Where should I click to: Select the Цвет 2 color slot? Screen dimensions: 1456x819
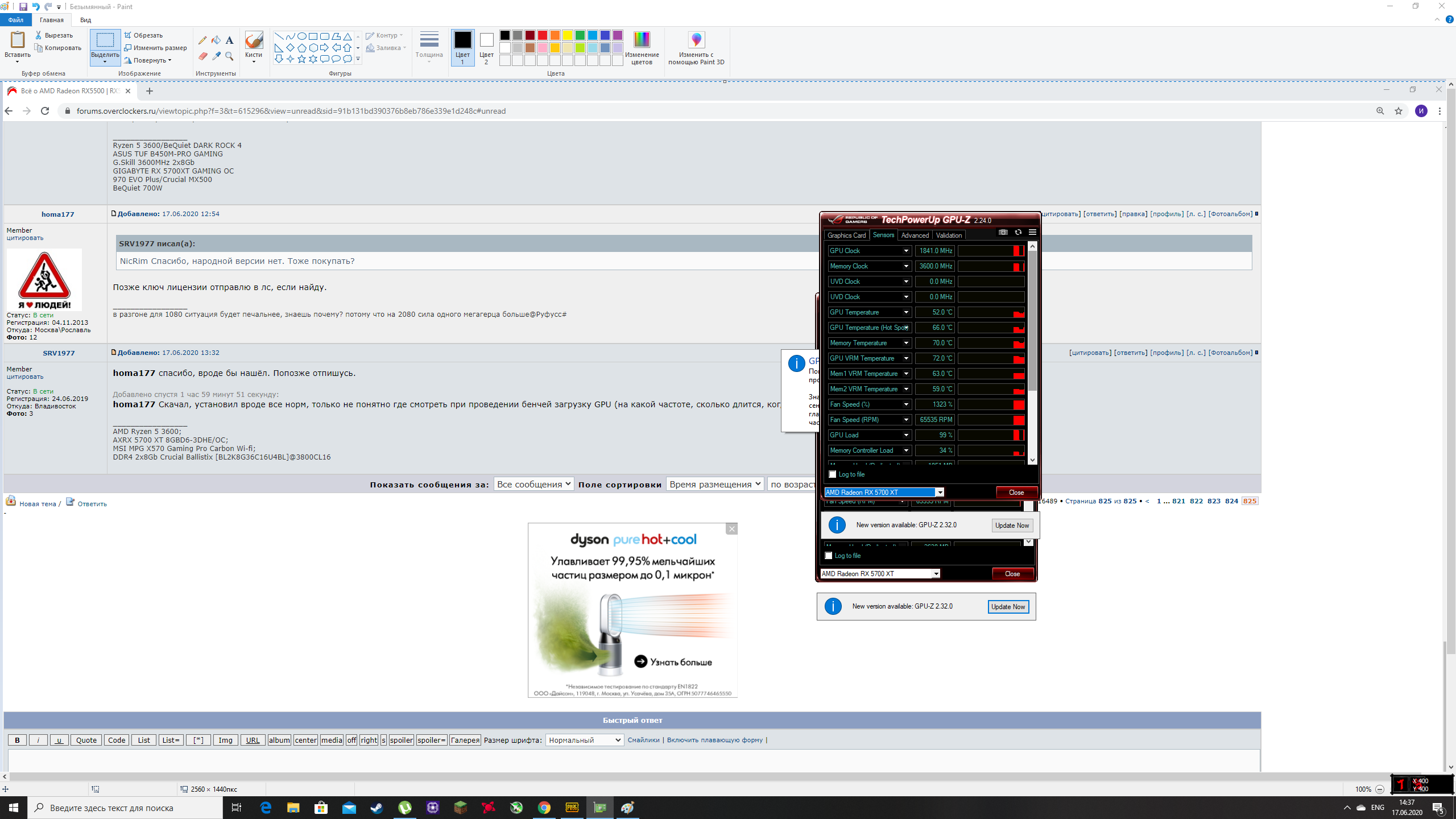point(486,48)
